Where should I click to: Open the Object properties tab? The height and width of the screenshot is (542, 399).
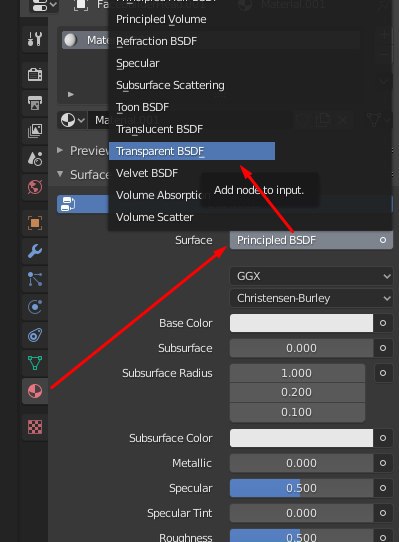[x=35, y=223]
